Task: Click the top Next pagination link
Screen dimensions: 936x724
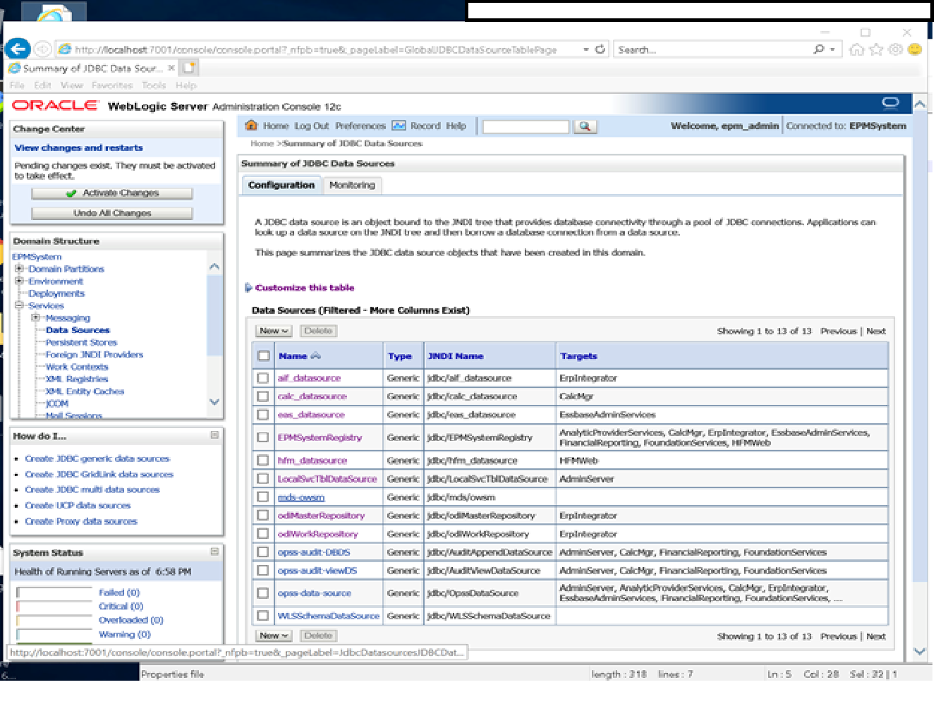Action: (x=876, y=331)
